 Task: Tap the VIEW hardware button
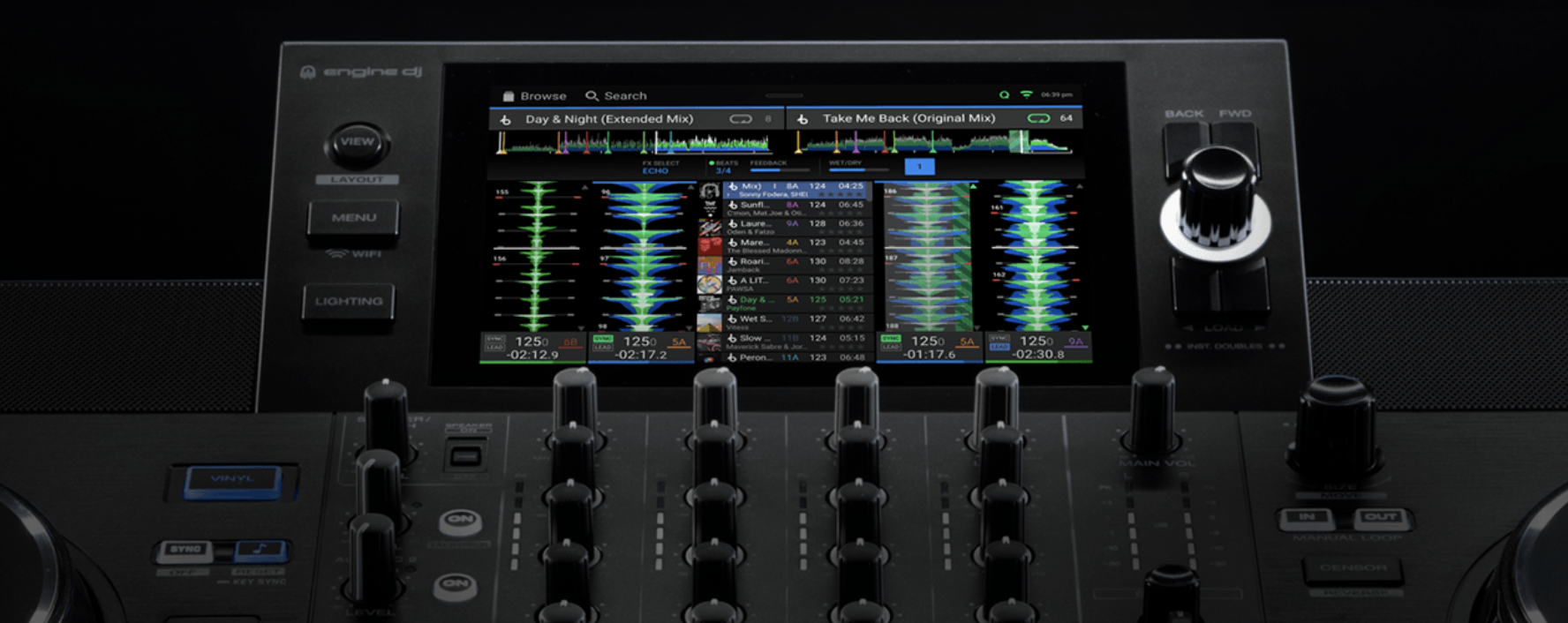(x=357, y=144)
